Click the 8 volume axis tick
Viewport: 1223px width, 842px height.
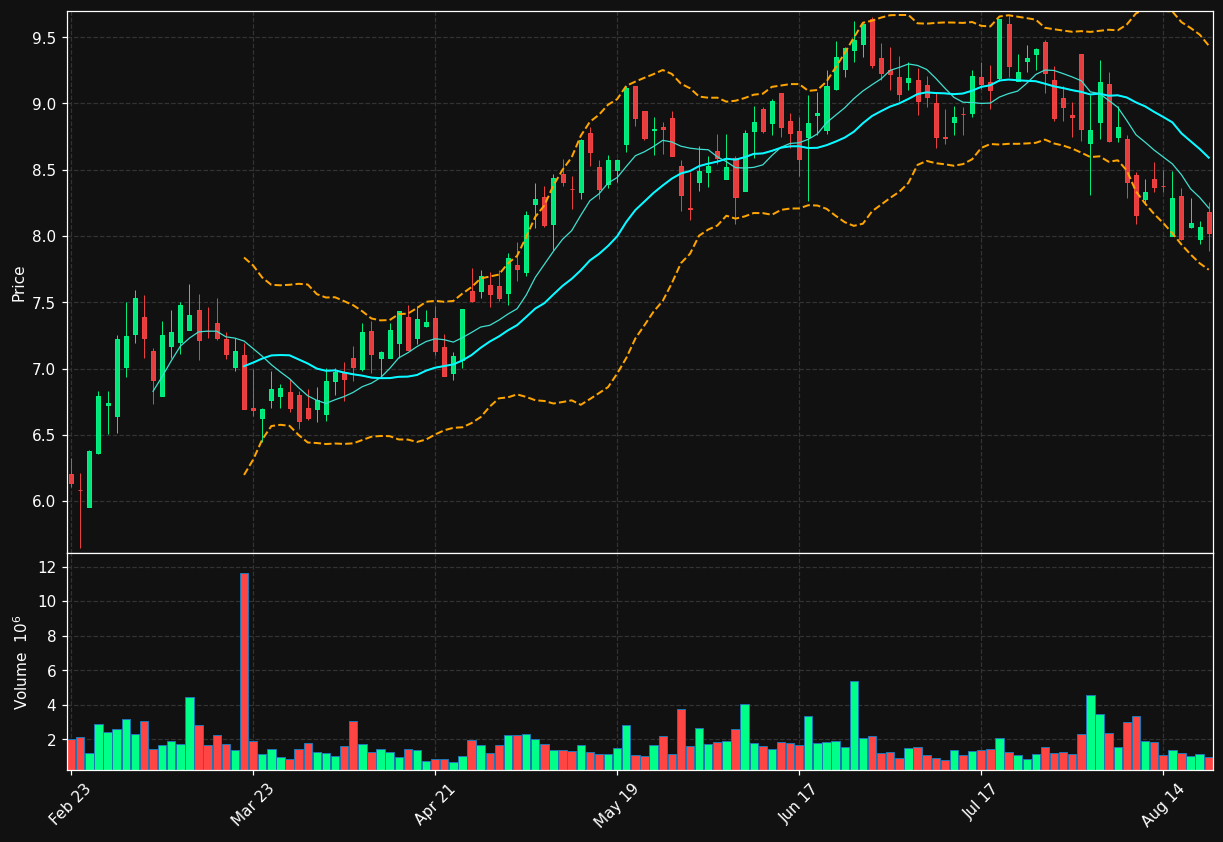[52, 636]
